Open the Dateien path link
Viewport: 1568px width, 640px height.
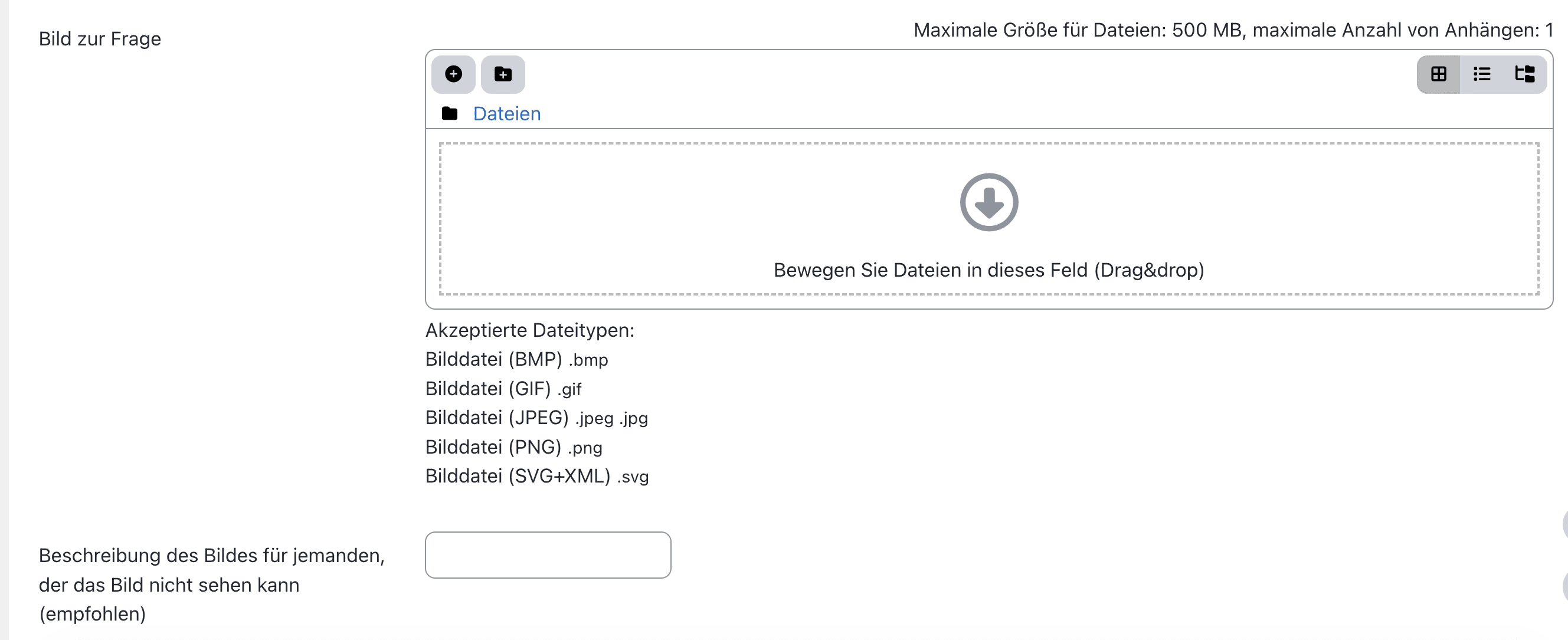pos(506,114)
